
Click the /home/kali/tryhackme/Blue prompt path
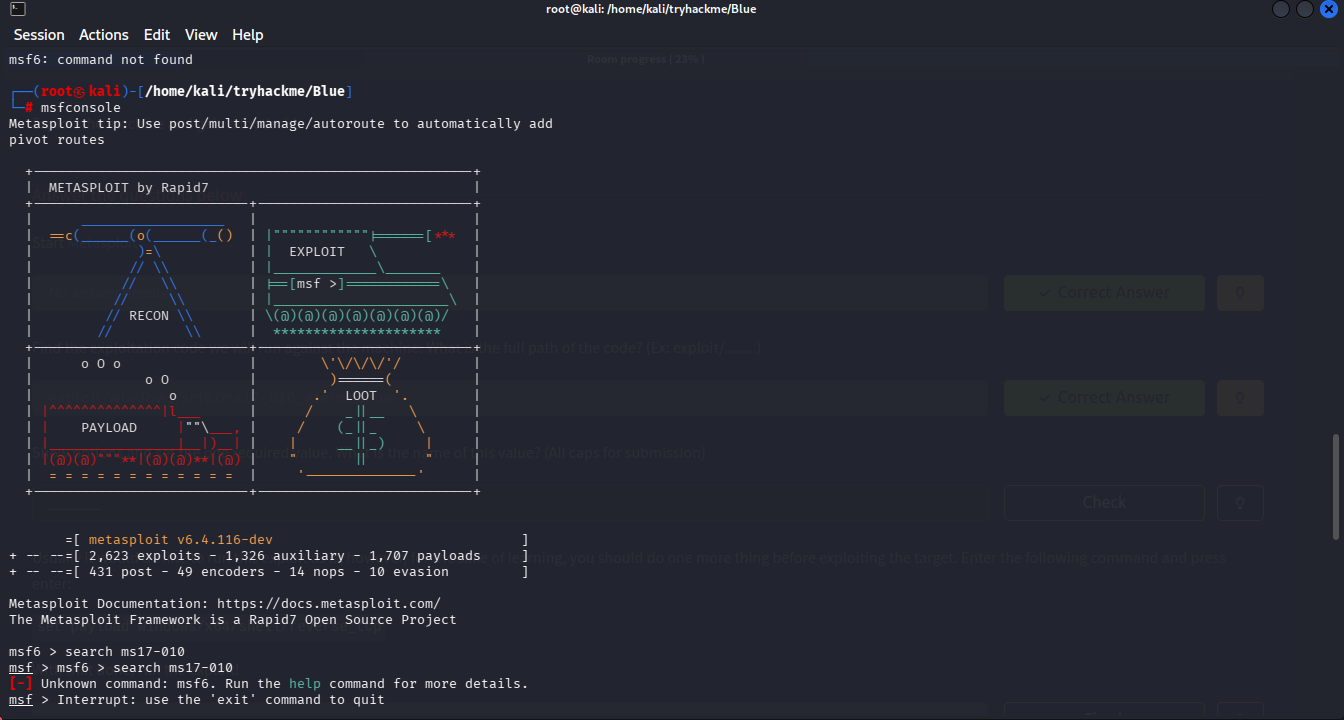pyautogui.click(x=245, y=92)
